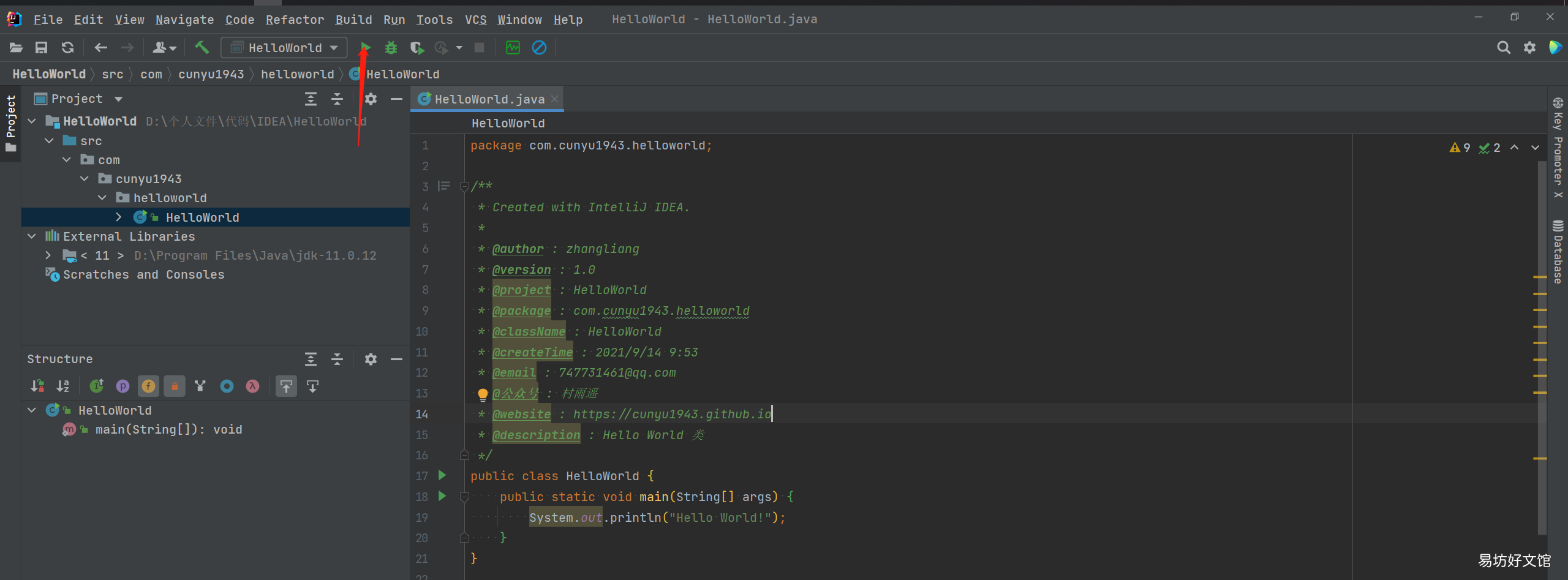The width and height of the screenshot is (1568, 580).
Task: Open Key Promoter X side tab
Action: (1558, 147)
